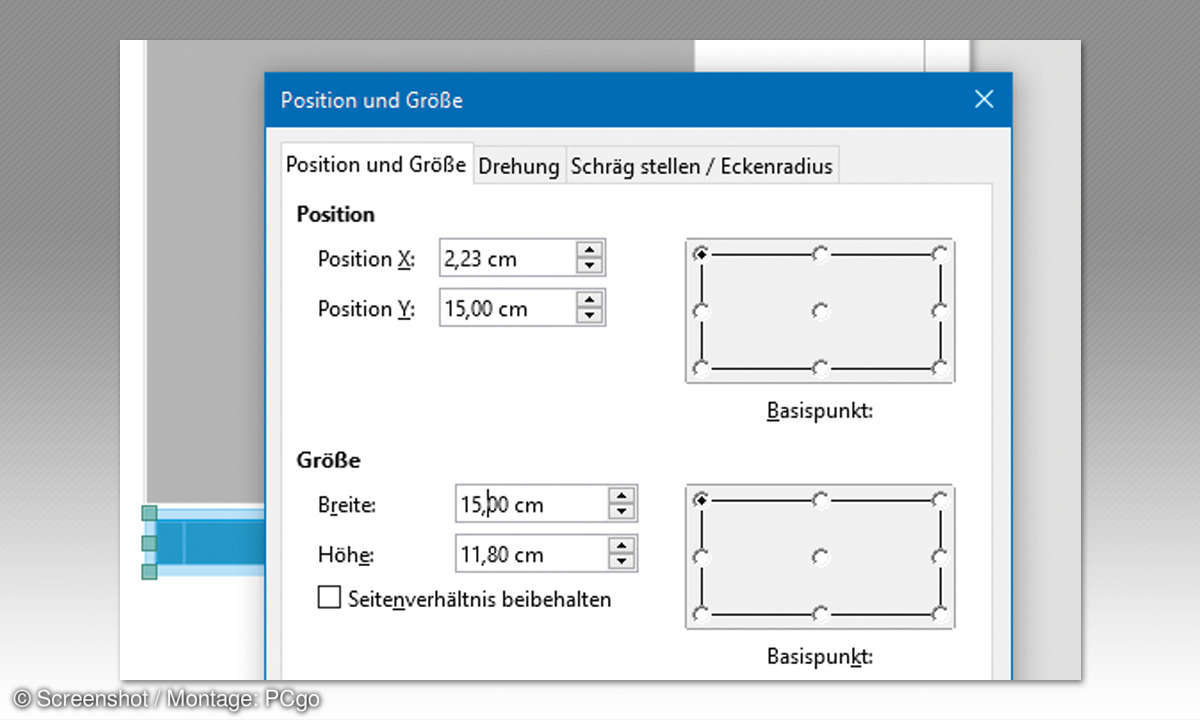Switch to the Drehung tab

[x=518, y=166]
